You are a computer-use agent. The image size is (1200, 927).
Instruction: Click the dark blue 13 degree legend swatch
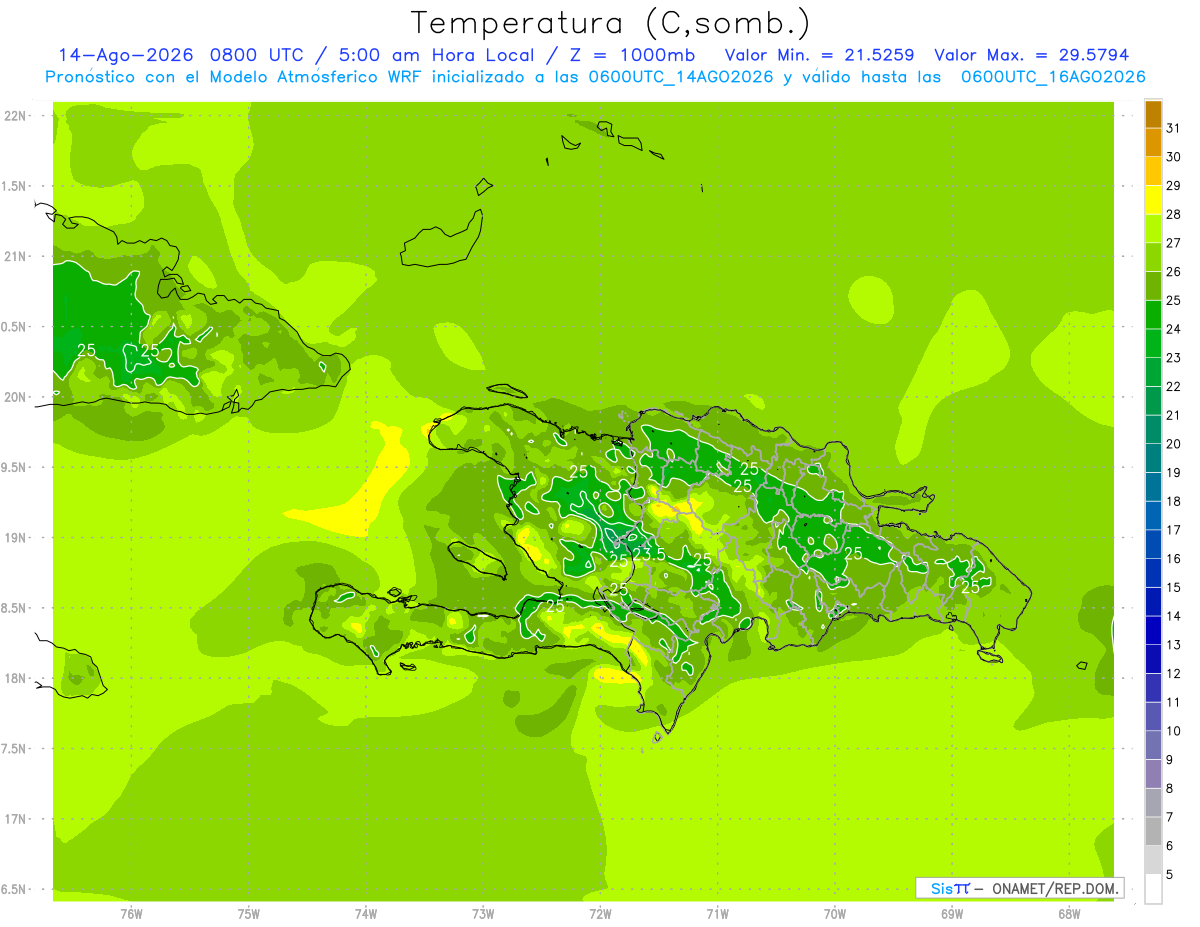[x=1153, y=630]
